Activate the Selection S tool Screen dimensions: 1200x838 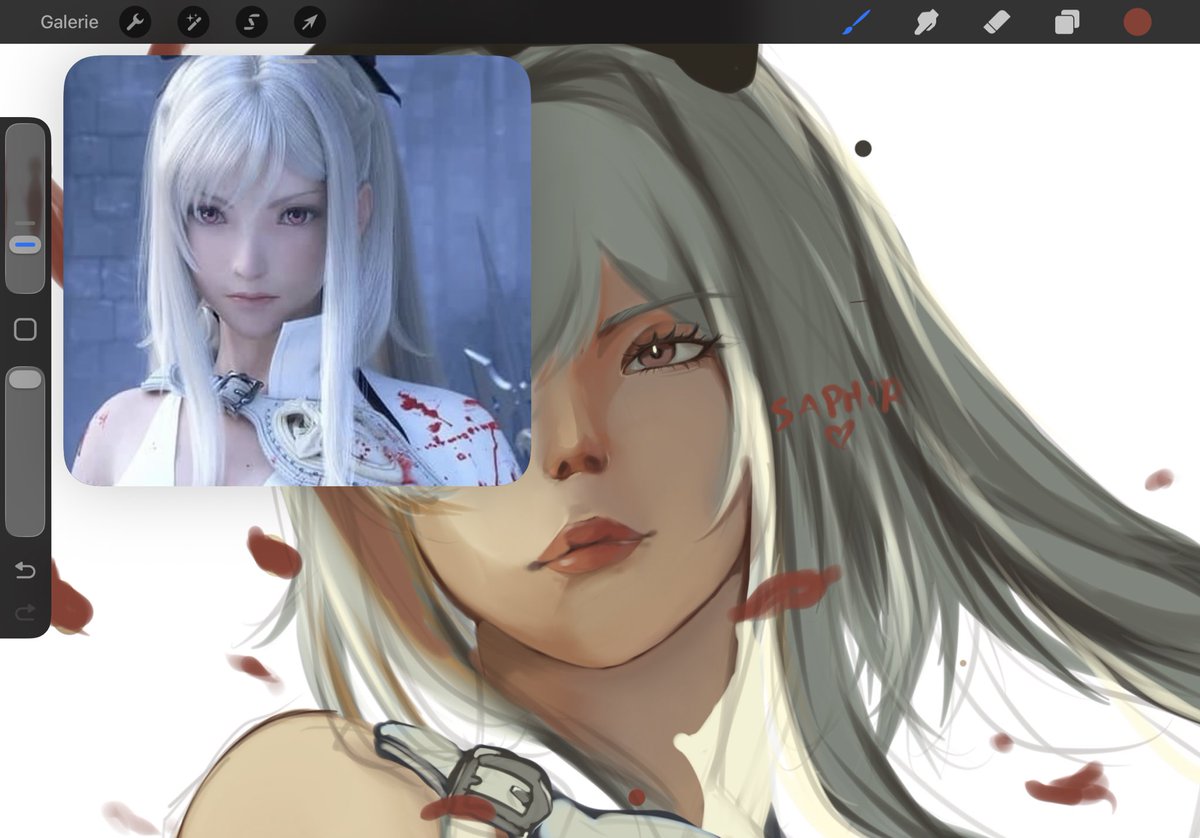pyautogui.click(x=252, y=22)
